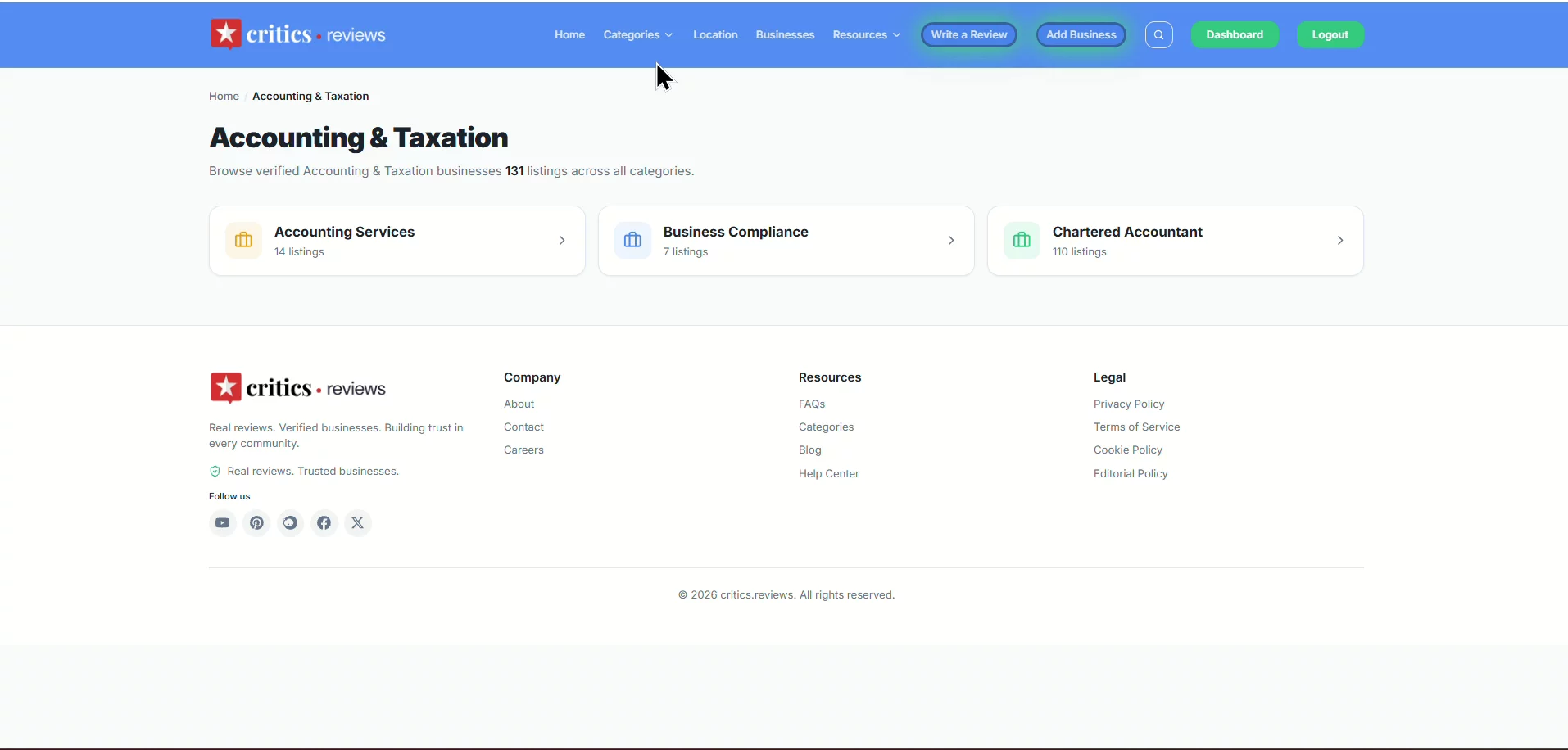The image size is (1568, 750).
Task: Open the FAQs link under Resources
Action: click(813, 404)
